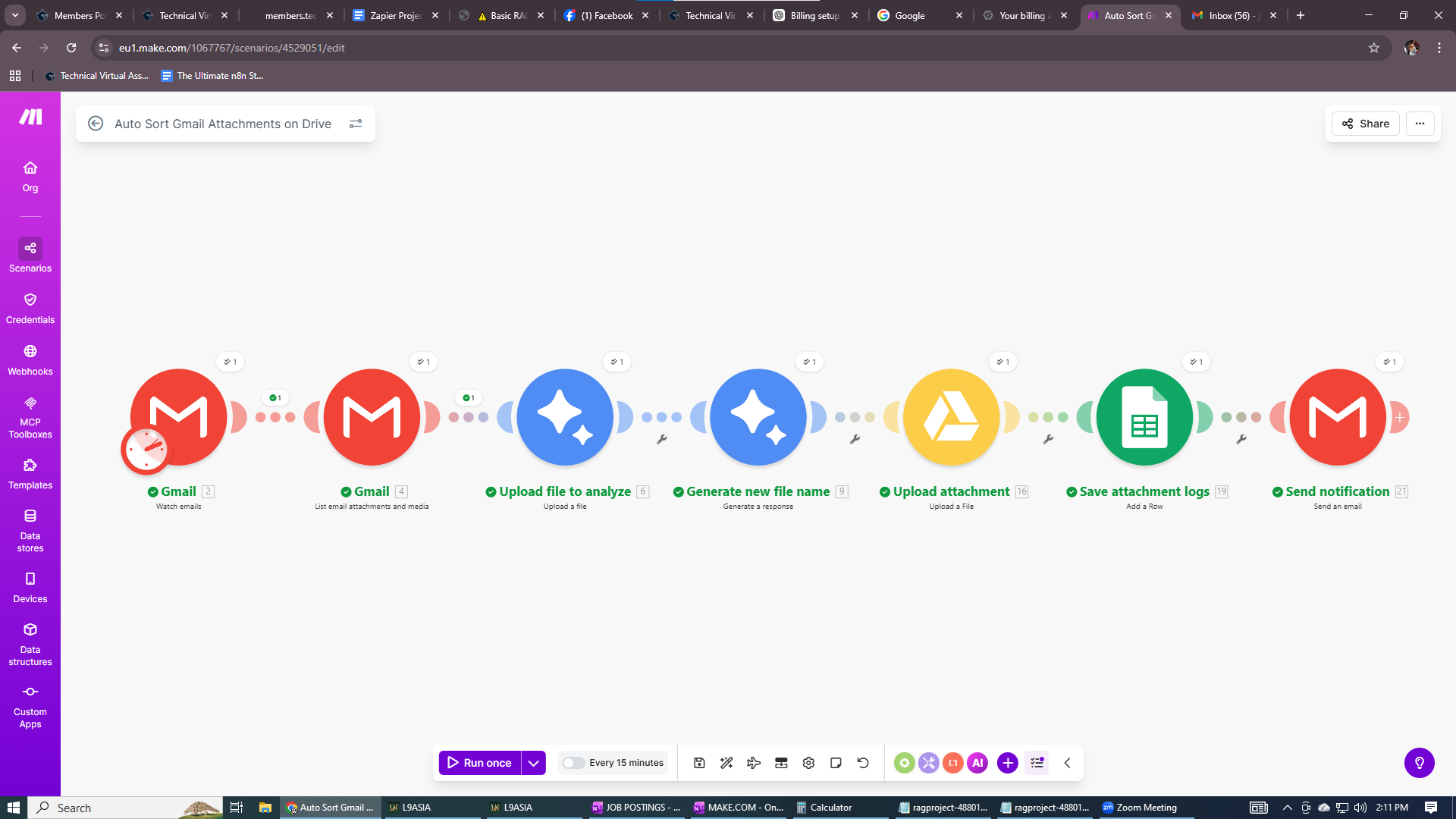Switch to the Inbox (56) browser tab
Image resolution: width=1456 pixels, height=819 pixels.
1228,15
